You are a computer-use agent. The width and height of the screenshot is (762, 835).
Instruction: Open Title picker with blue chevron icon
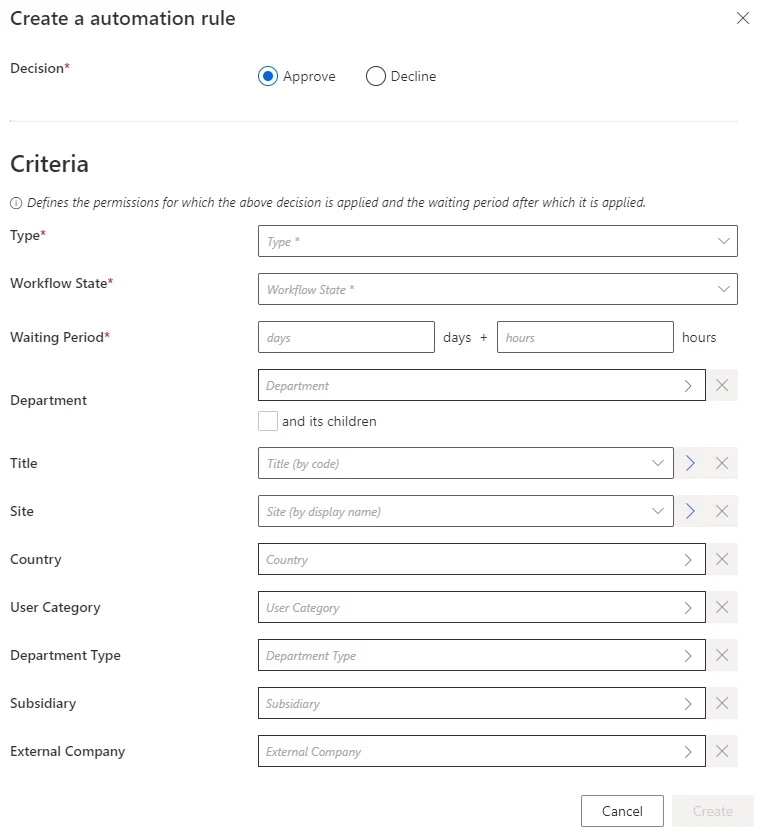coord(690,463)
